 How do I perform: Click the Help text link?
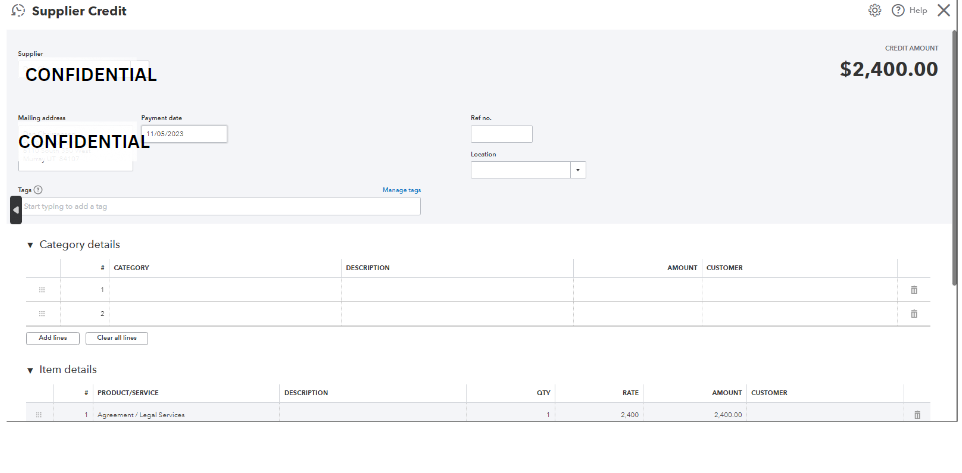(x=918, y=10)
